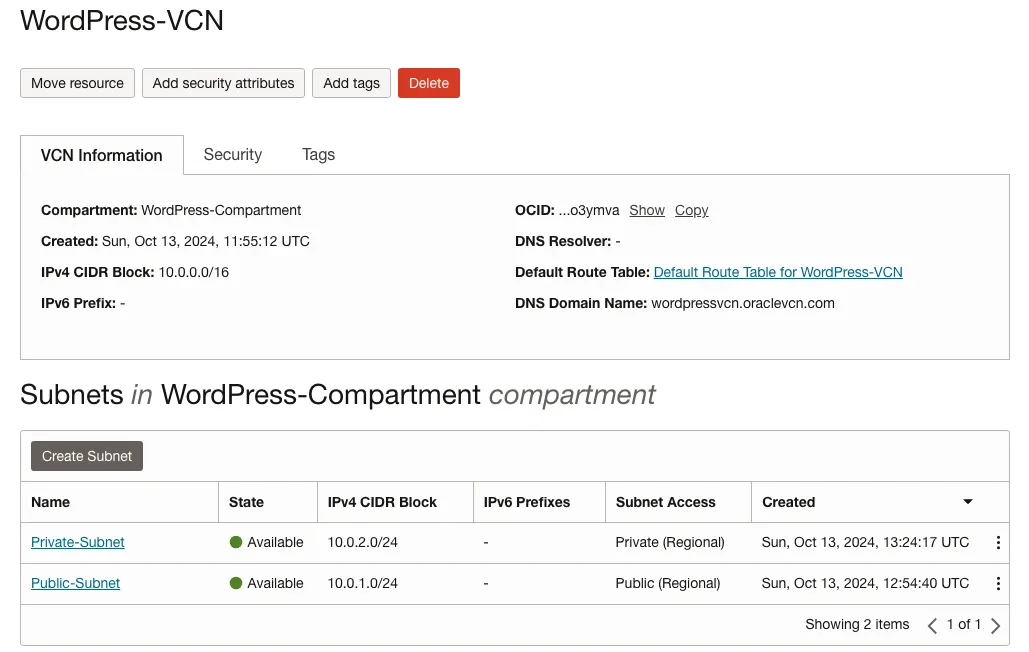Click the Create Subnet button

click(x=87, y=456)
